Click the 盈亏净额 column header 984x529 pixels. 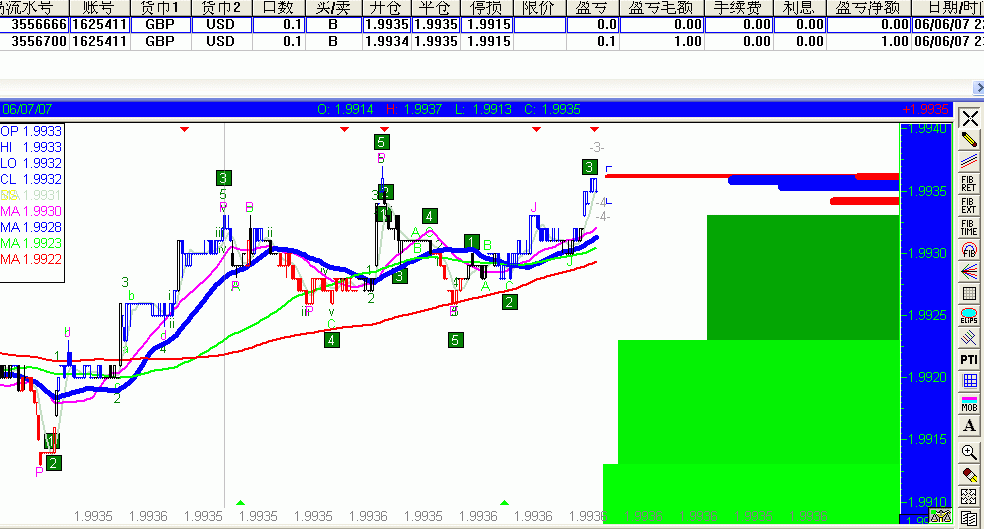tap(869, 8)
